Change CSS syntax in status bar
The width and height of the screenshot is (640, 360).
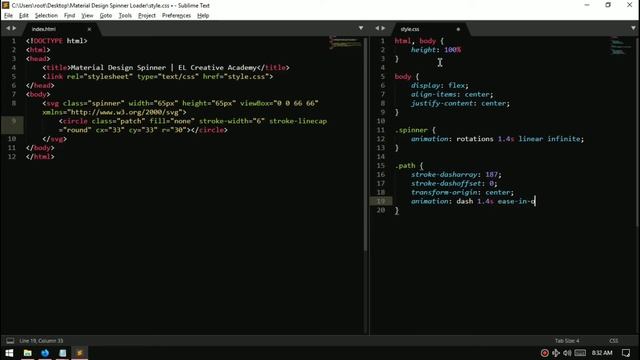pos(613,341)
